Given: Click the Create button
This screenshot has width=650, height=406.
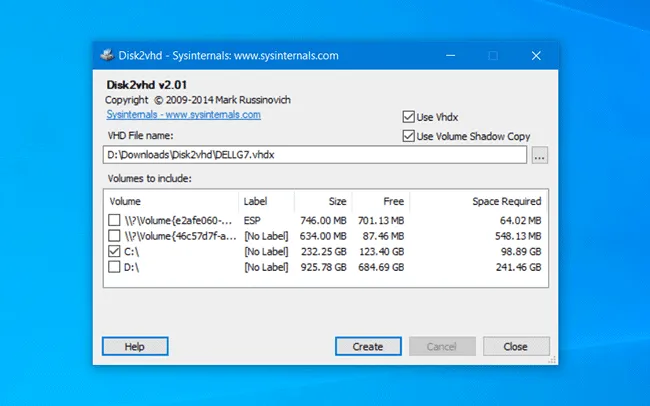Looking at the screenshot, I should [368, 346].
